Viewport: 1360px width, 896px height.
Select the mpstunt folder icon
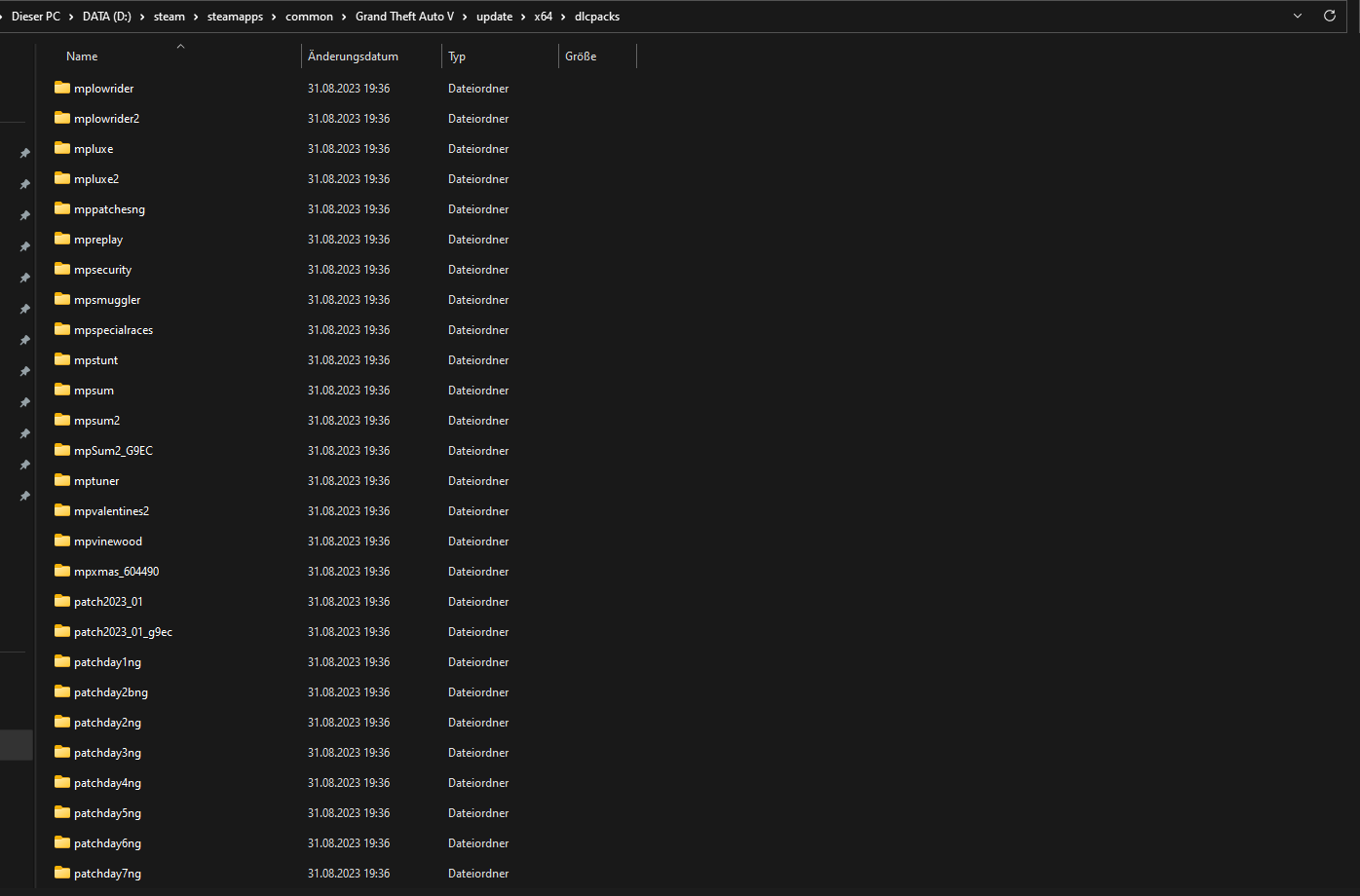click(x=62, y=359)
